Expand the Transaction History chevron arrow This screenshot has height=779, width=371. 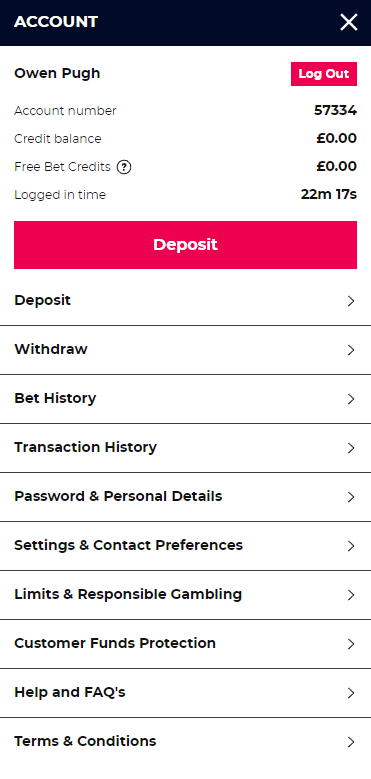coord(351,448)
